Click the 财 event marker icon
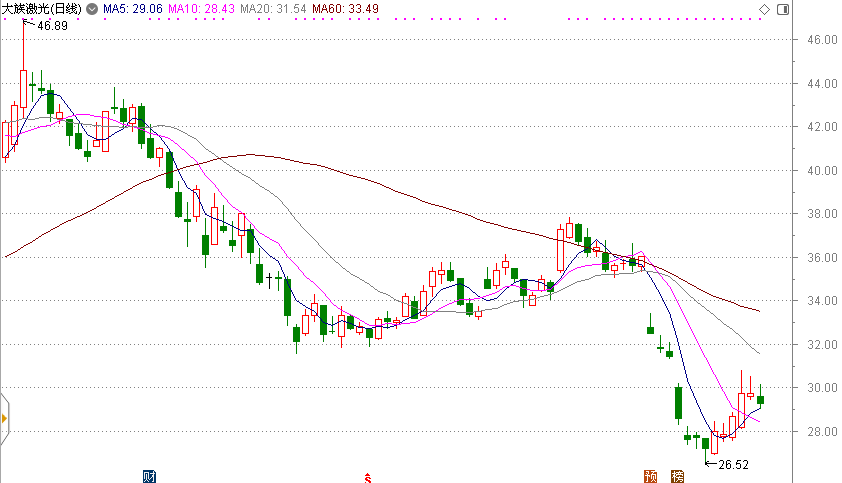The image size is (842, 483). coord(149,476)
